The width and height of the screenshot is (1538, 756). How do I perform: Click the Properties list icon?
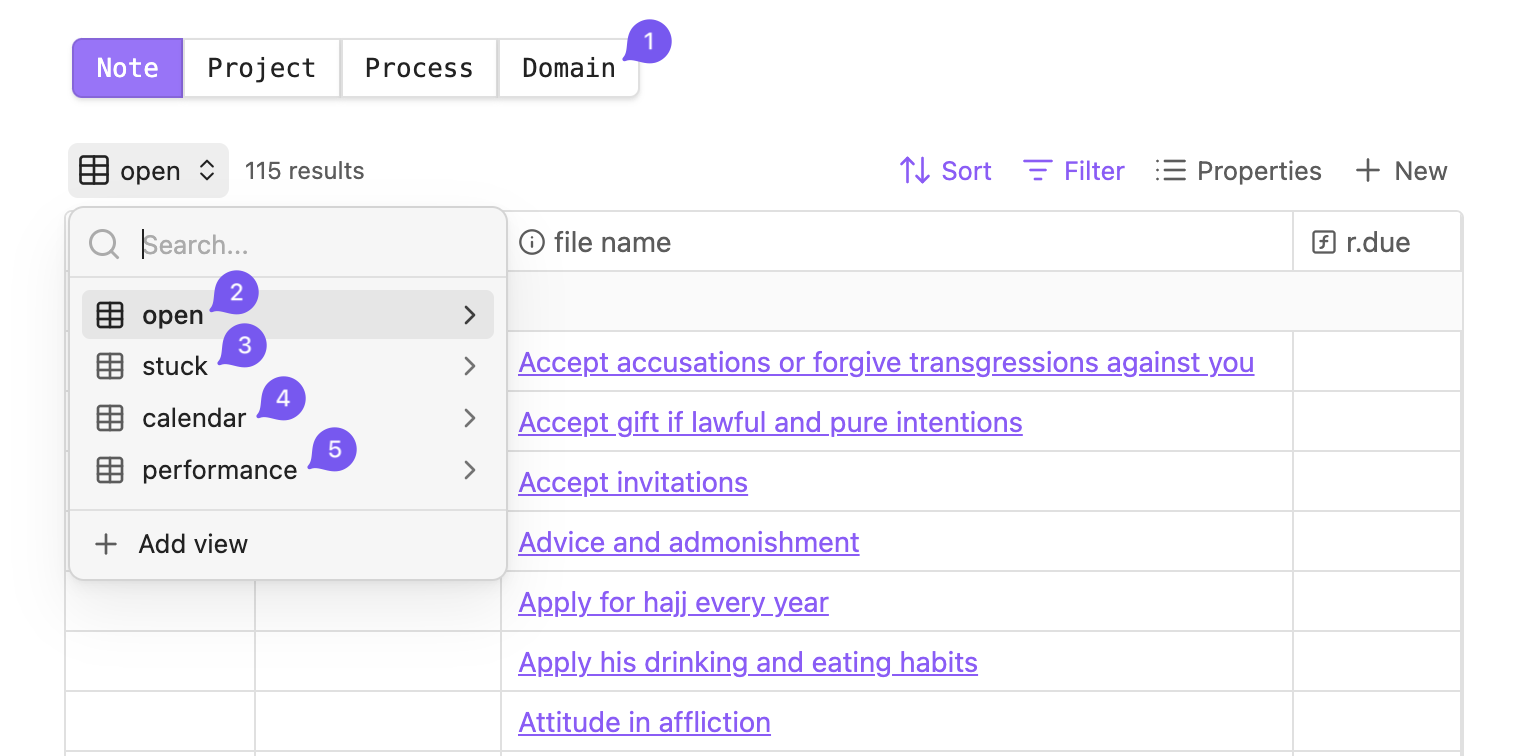coord(1170,171)
